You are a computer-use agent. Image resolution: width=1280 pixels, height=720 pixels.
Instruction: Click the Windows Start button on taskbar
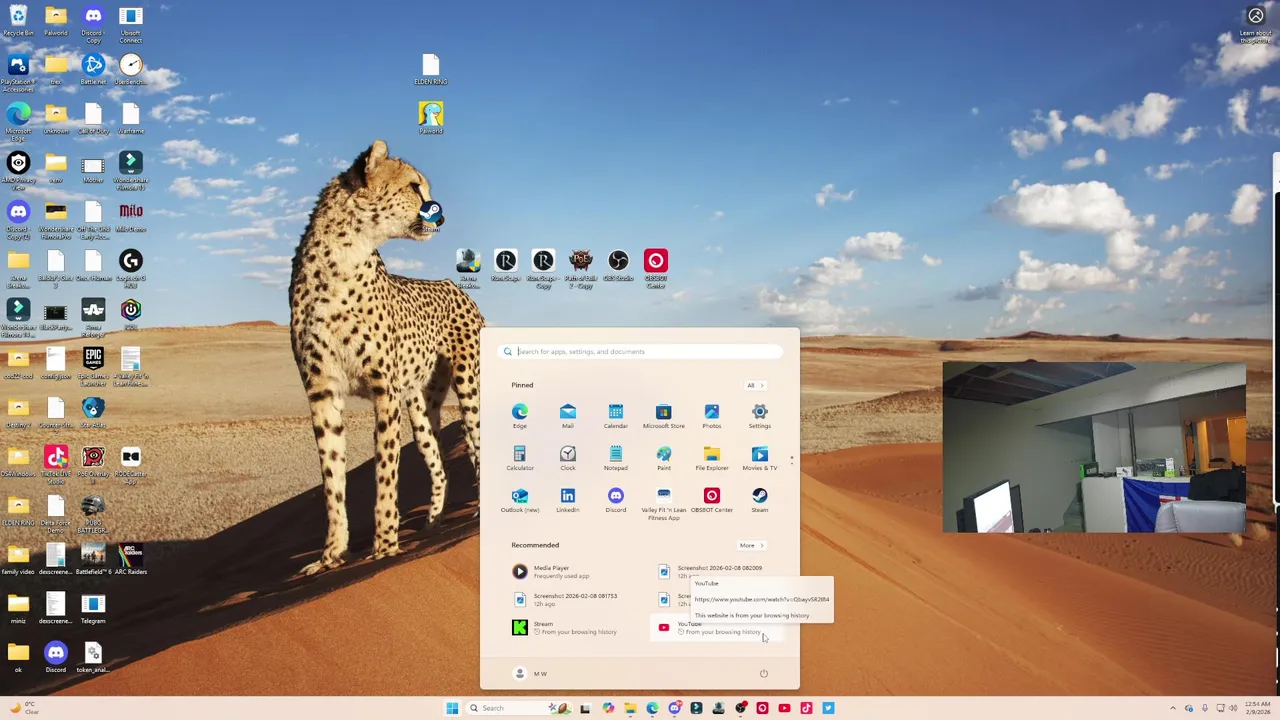click(x=452, y=708)
